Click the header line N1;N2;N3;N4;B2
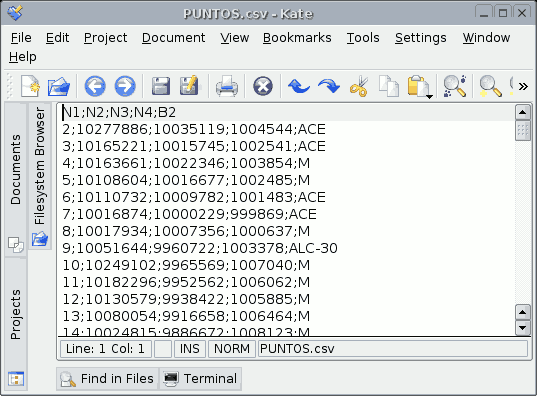This screenshot has width=537, height=396. tap(119, 112)
